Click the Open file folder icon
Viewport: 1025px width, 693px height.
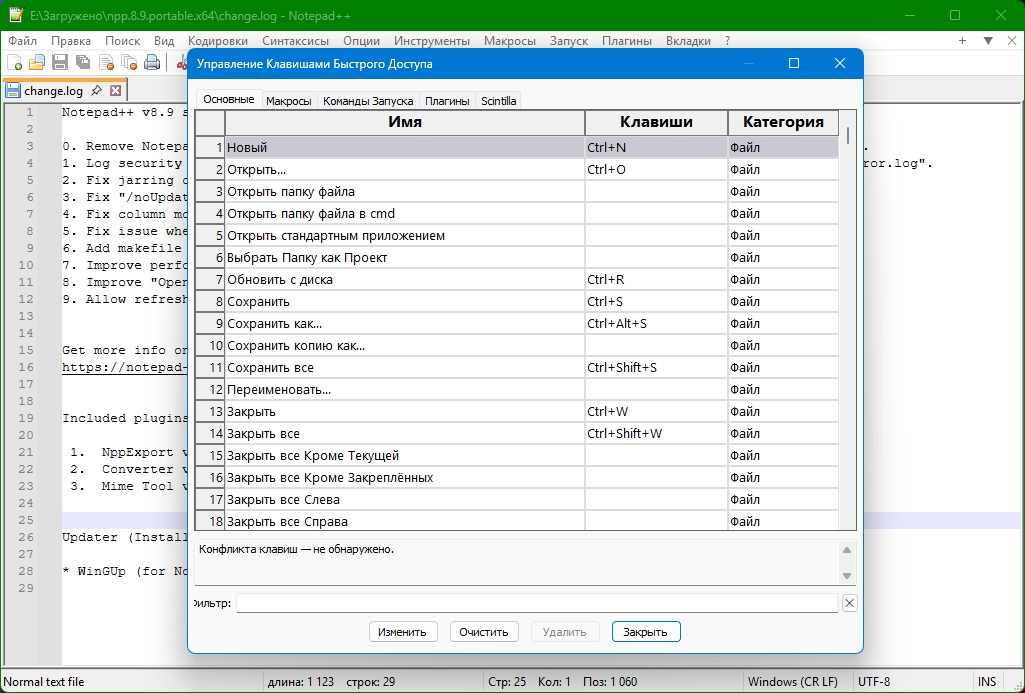coord(37,63)
